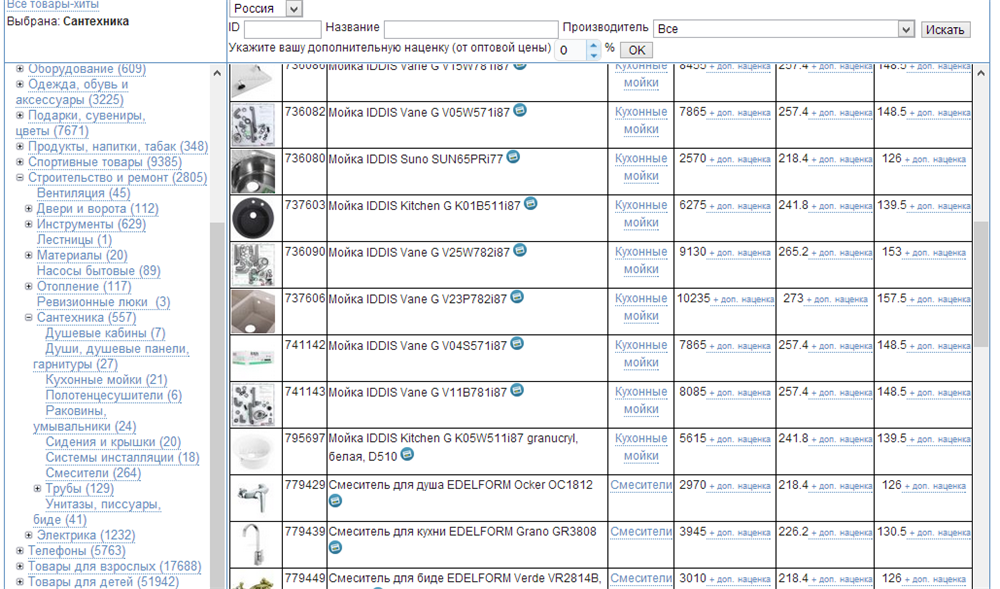This screenshot has height=589, width=1000.
Task: Increase markup percent with spinner up arrow
Action: pos(594,45)
